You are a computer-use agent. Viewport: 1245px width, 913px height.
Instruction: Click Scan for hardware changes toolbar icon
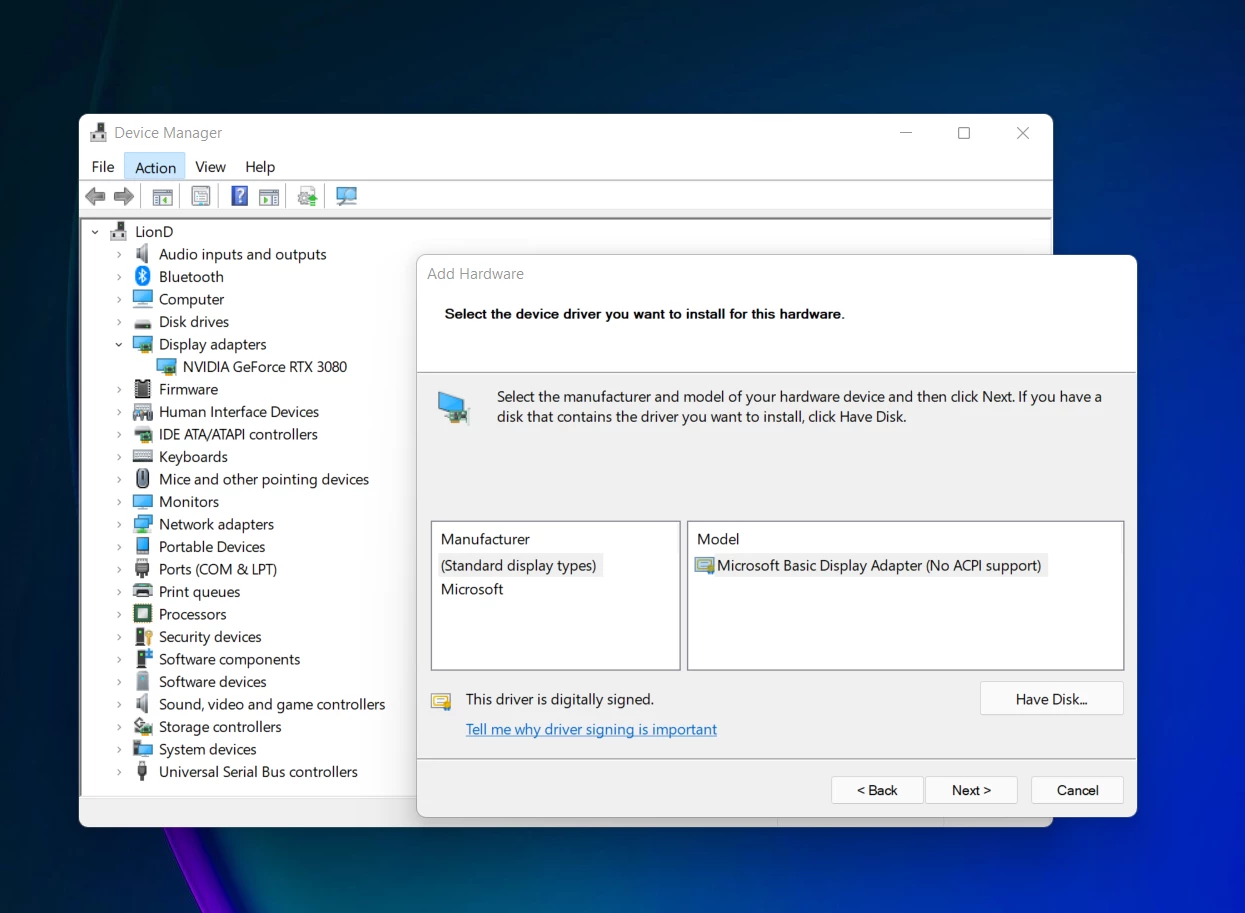point(346,196)
